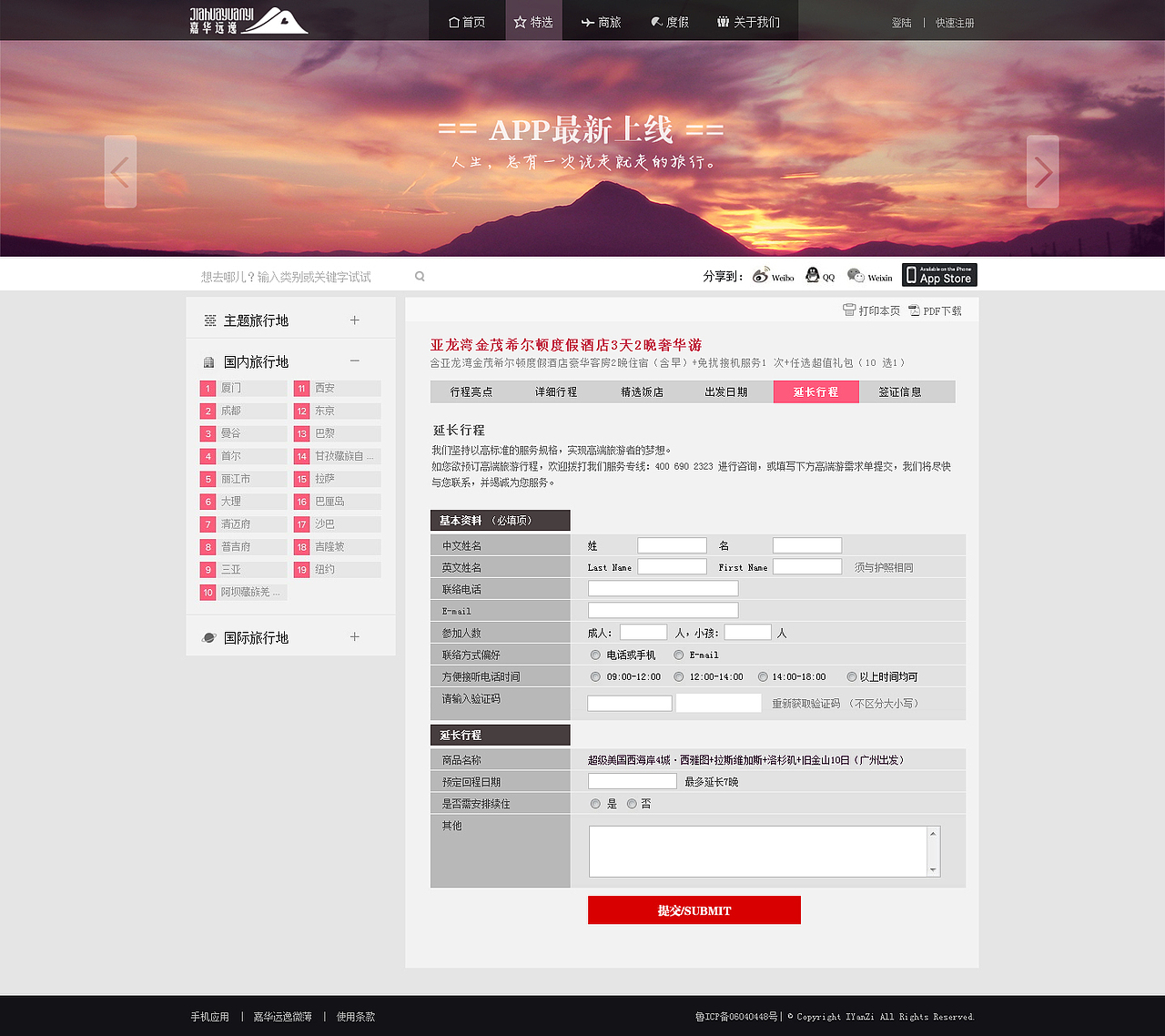Image resolution: width=1165 pixels, height=1036 pixels.
Task: Click the 提交/SUBMIT button
Action: [694, 909]
